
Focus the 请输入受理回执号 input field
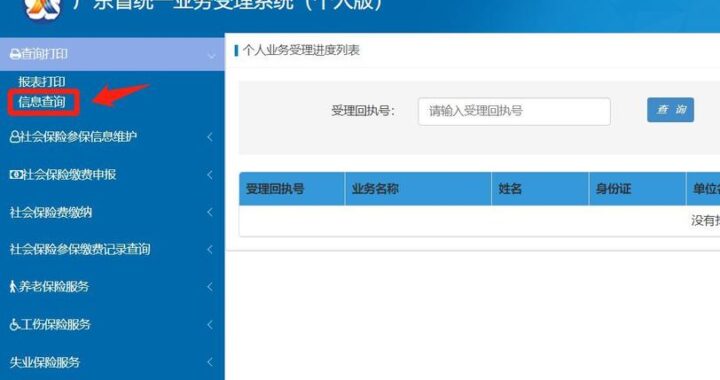(514, 111)
